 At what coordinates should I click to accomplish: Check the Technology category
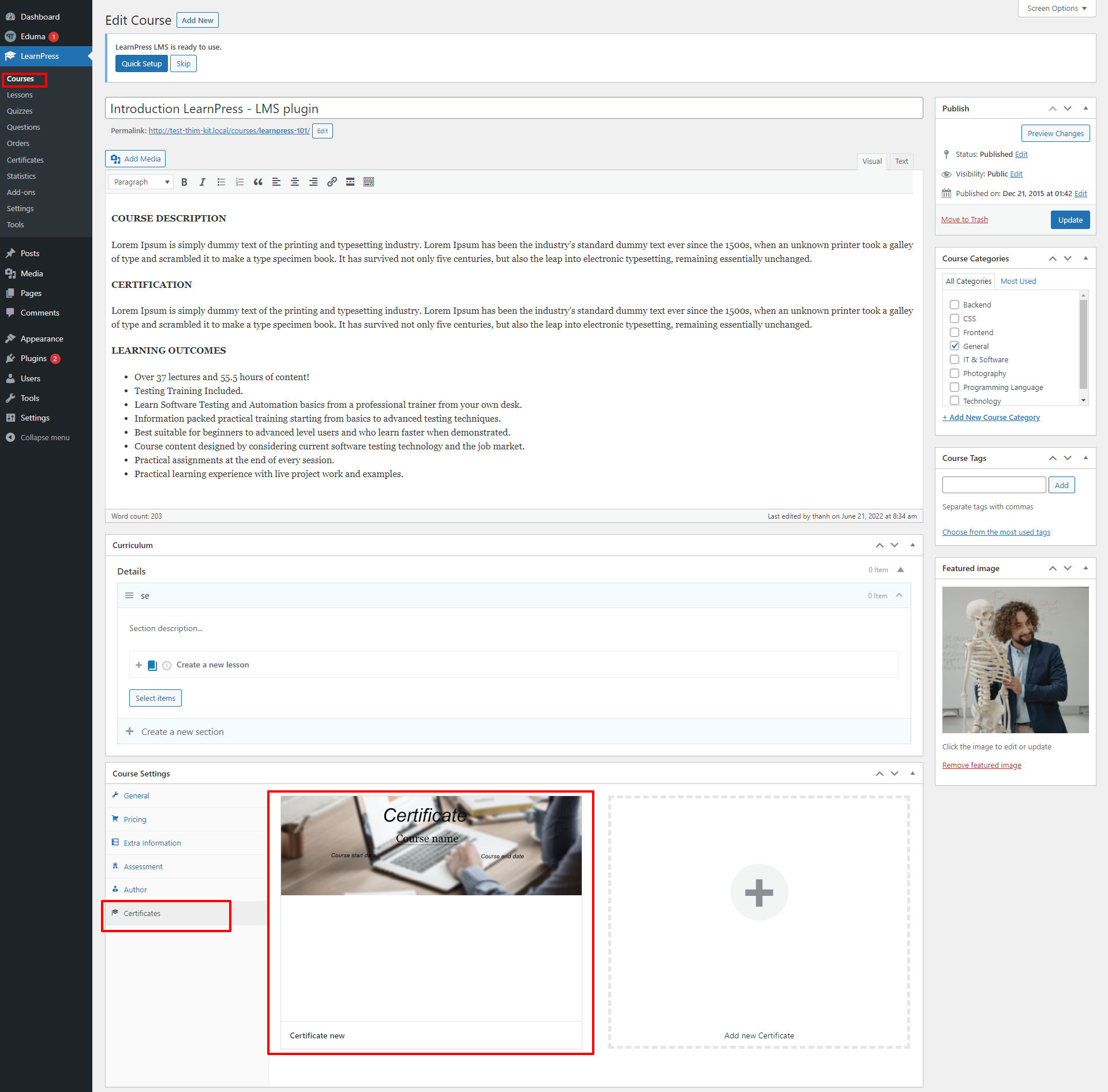[954, 401]
